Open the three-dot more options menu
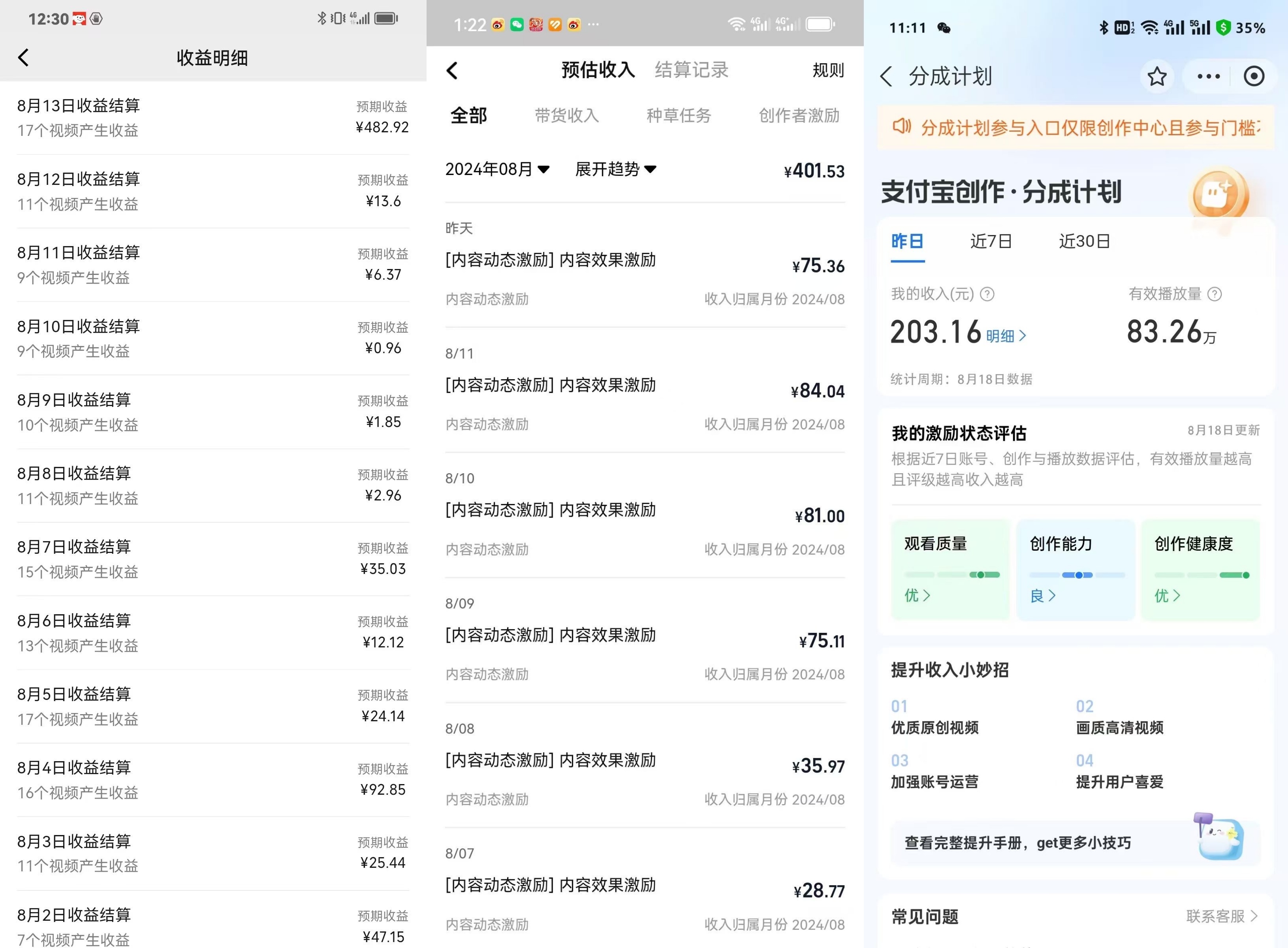1288x948 pixels. pyautogui.click(x=1208, y=76)
